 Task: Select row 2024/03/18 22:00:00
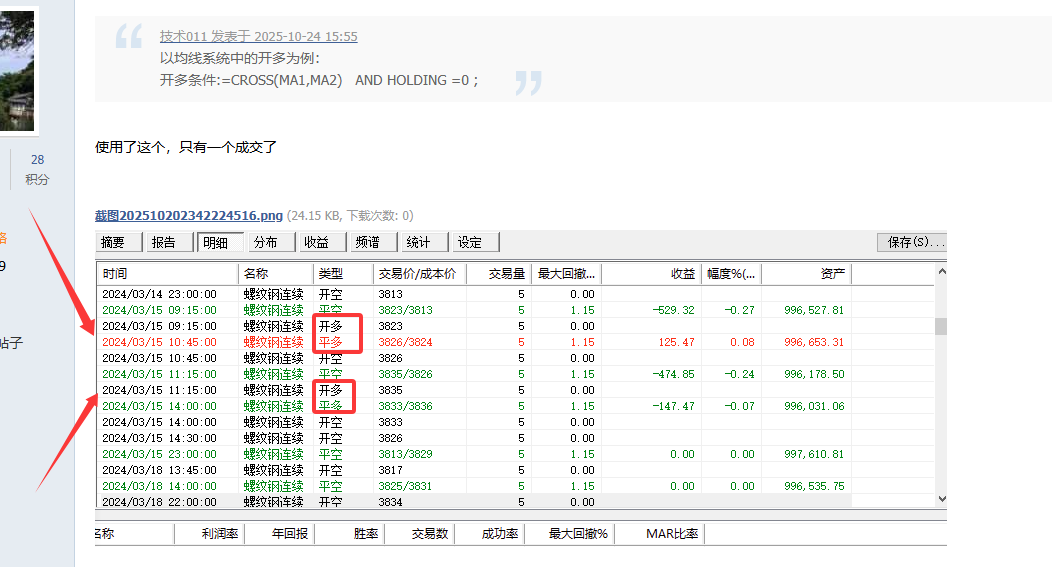coord(515,502)
